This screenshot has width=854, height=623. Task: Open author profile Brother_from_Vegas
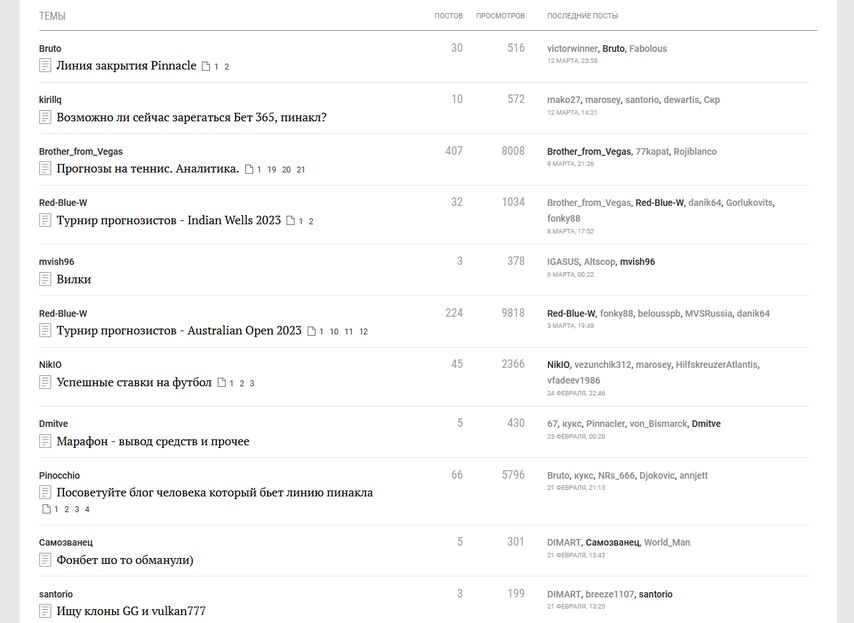pos(80,151)
